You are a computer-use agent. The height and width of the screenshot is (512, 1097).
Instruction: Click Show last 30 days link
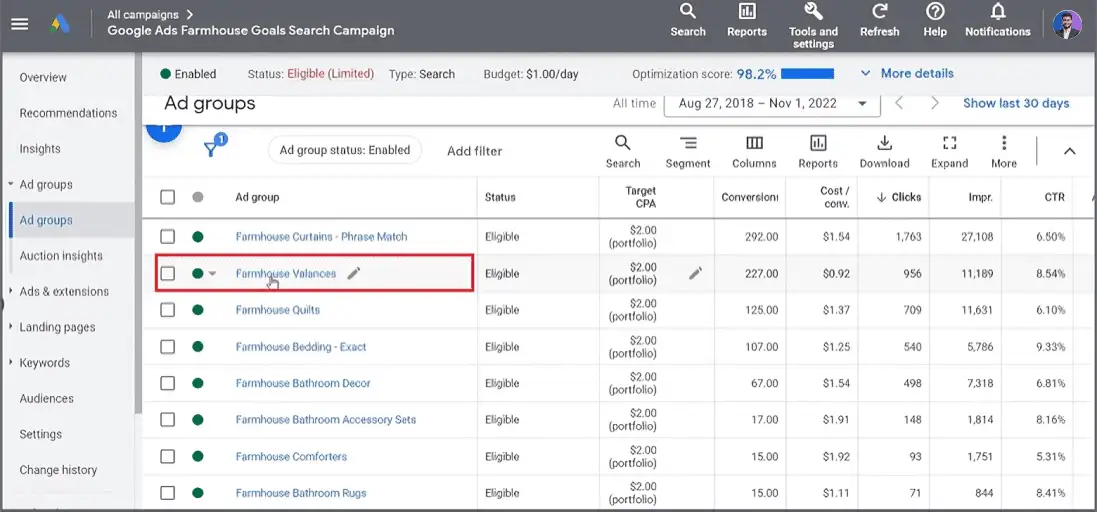point(1015,103)
